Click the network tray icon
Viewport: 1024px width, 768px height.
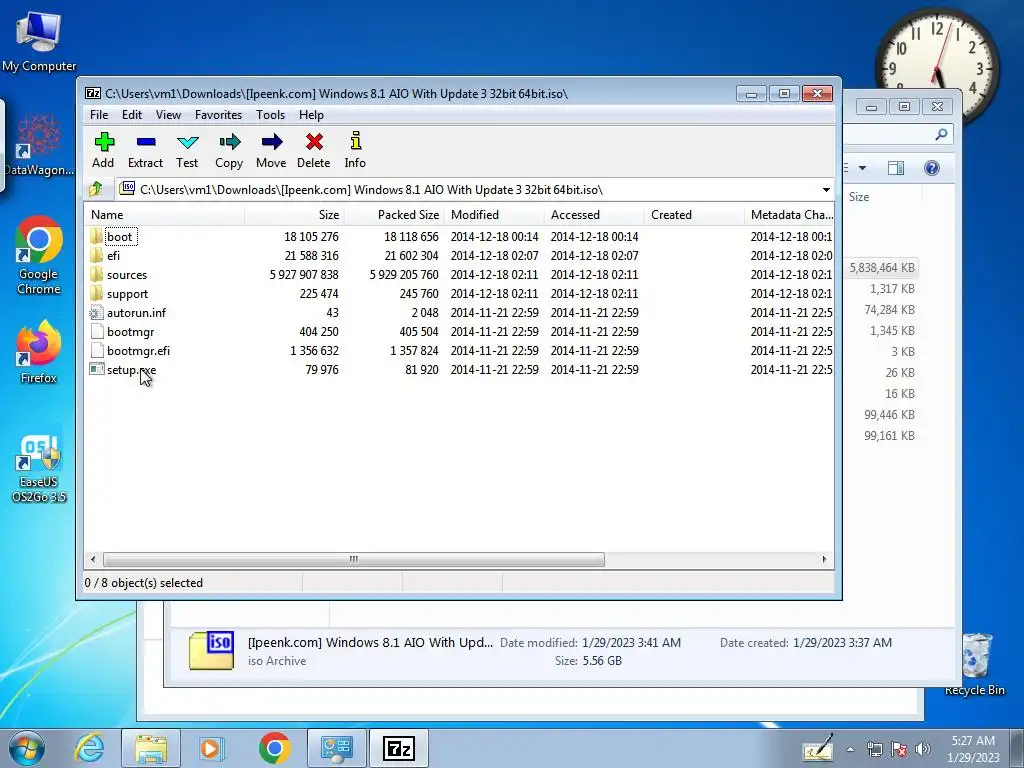point(874,749)
